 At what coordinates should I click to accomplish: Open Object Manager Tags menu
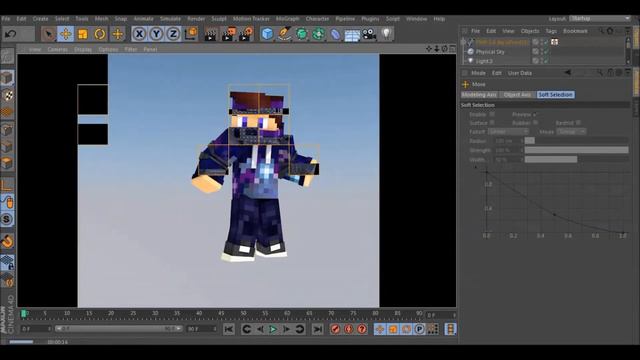pyautogui.click(x=551, y=31)
